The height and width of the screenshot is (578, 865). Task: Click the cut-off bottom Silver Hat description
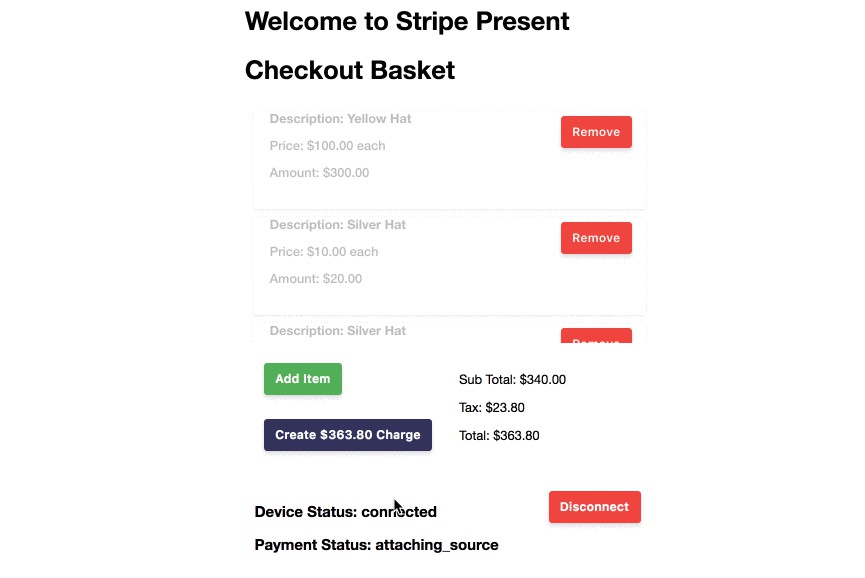click(x=338, y=331)
